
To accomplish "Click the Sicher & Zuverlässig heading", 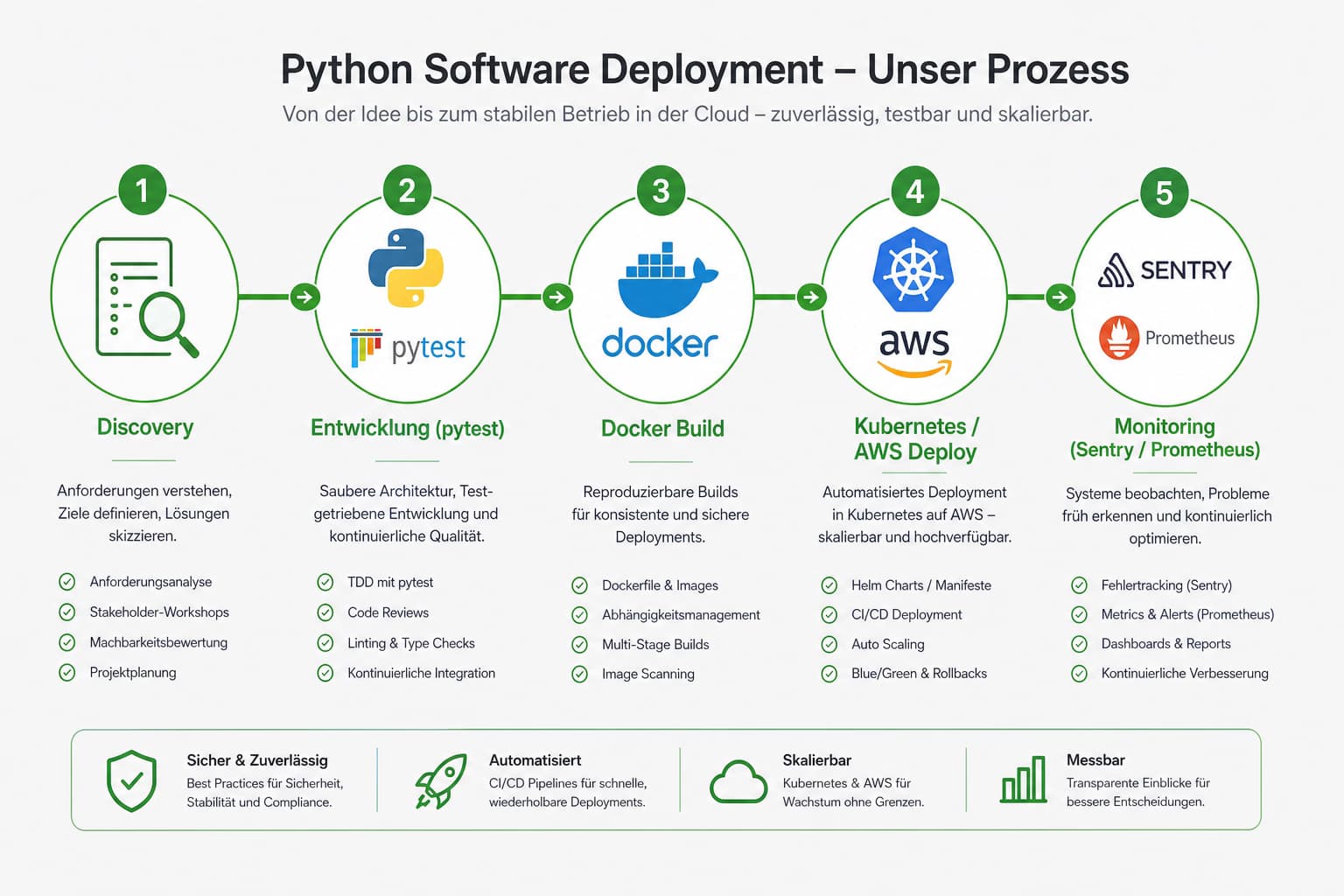I will click(257, 760).
